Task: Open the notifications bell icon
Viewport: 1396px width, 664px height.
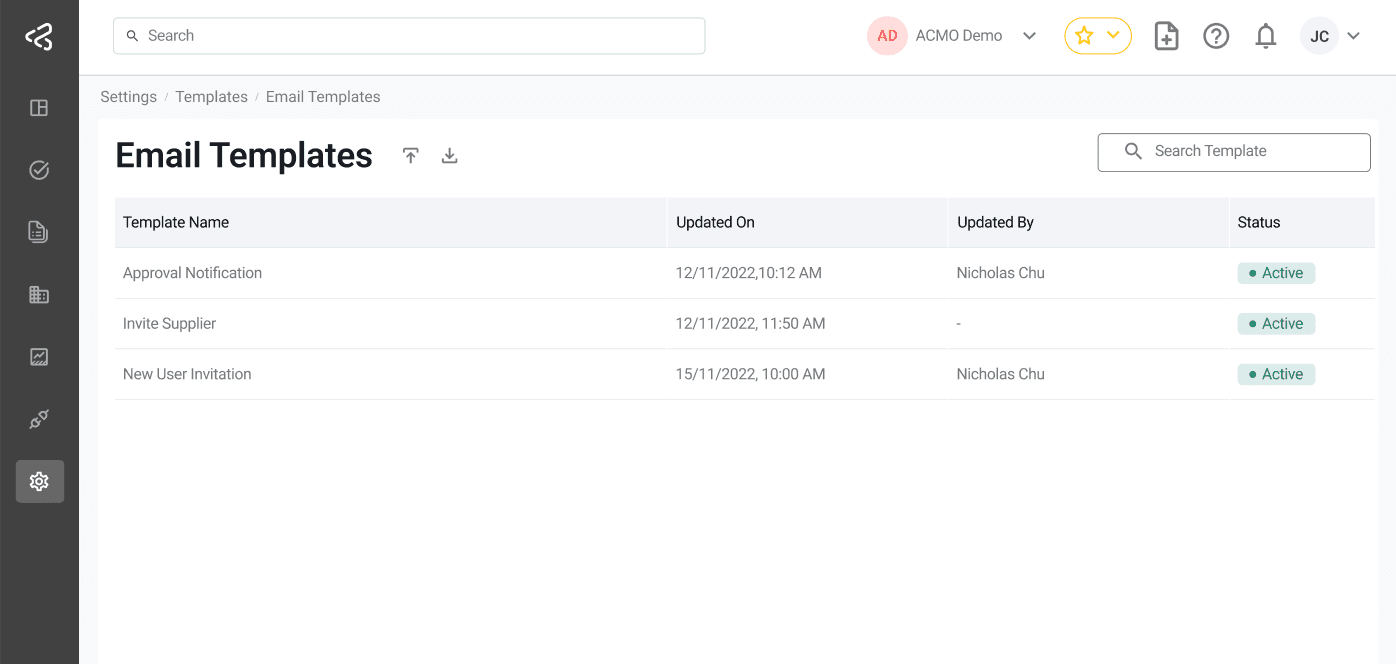Action: (1266, 36)
